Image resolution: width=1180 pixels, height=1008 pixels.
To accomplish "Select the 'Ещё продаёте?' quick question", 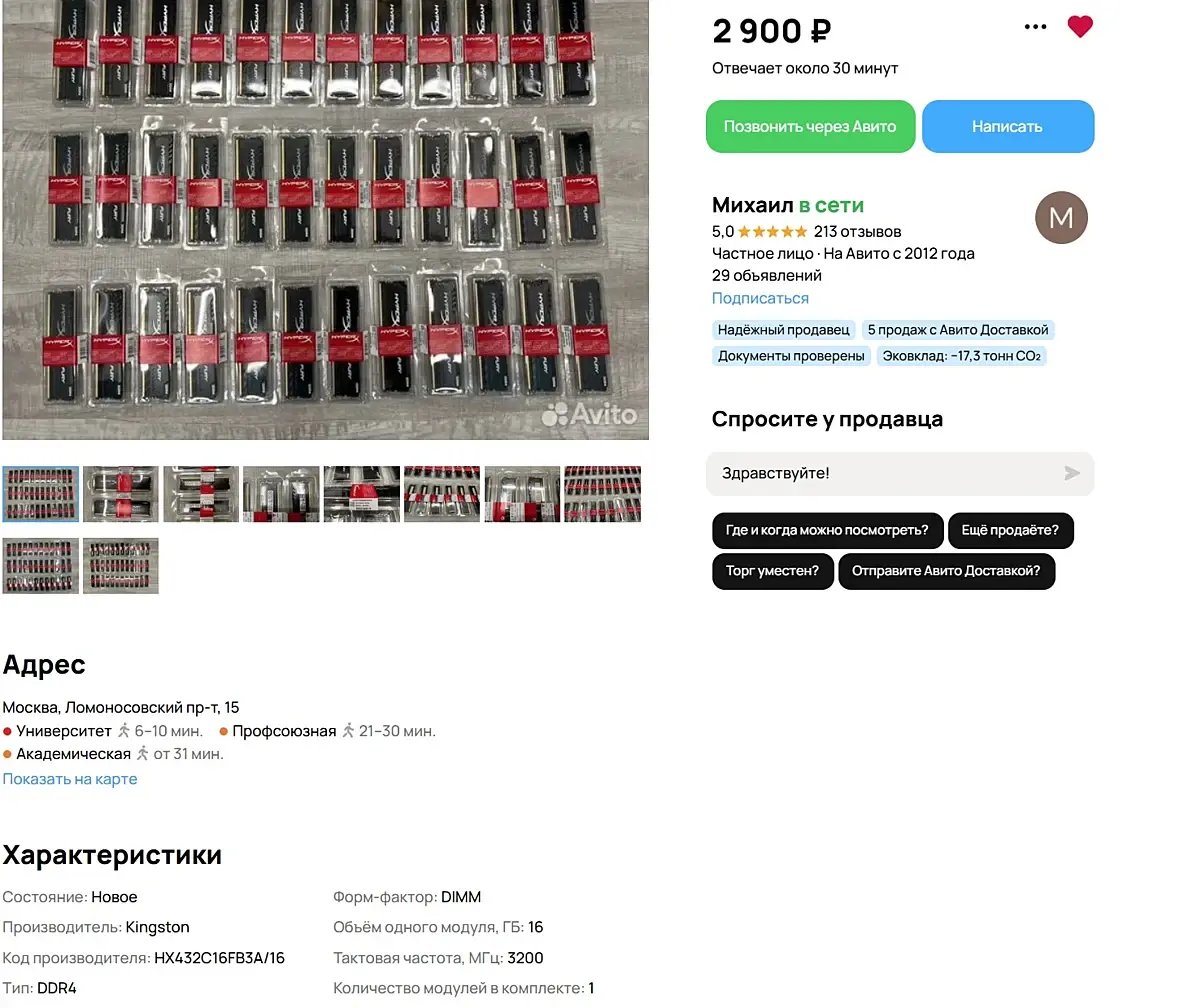I will (1010, 530).
